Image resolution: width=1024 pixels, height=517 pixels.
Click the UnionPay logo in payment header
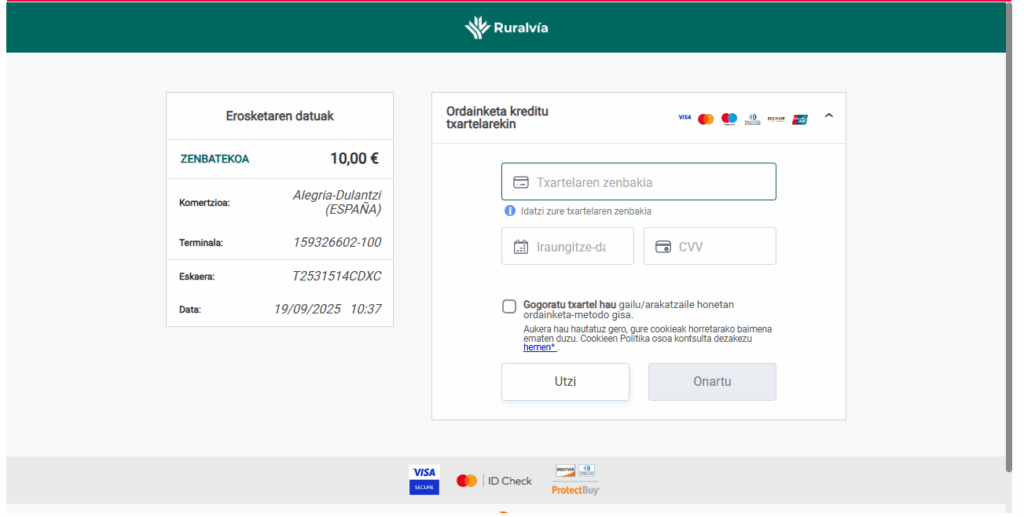coord(800,119)
